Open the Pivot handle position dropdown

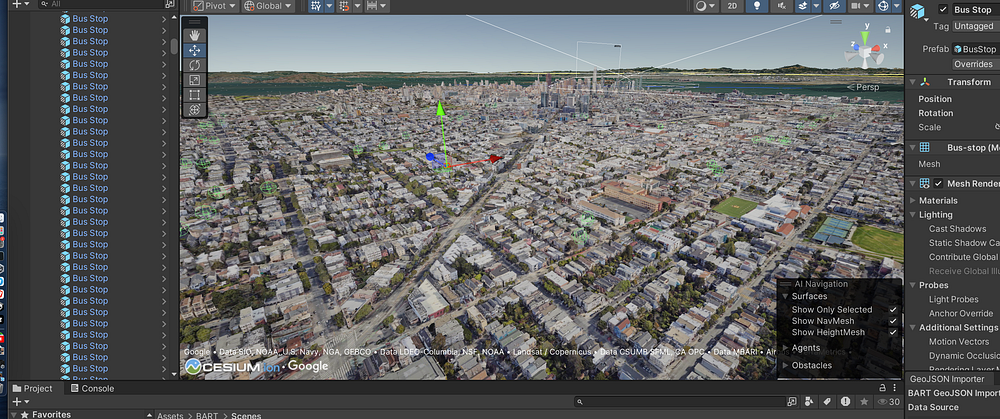coord(214,6)
